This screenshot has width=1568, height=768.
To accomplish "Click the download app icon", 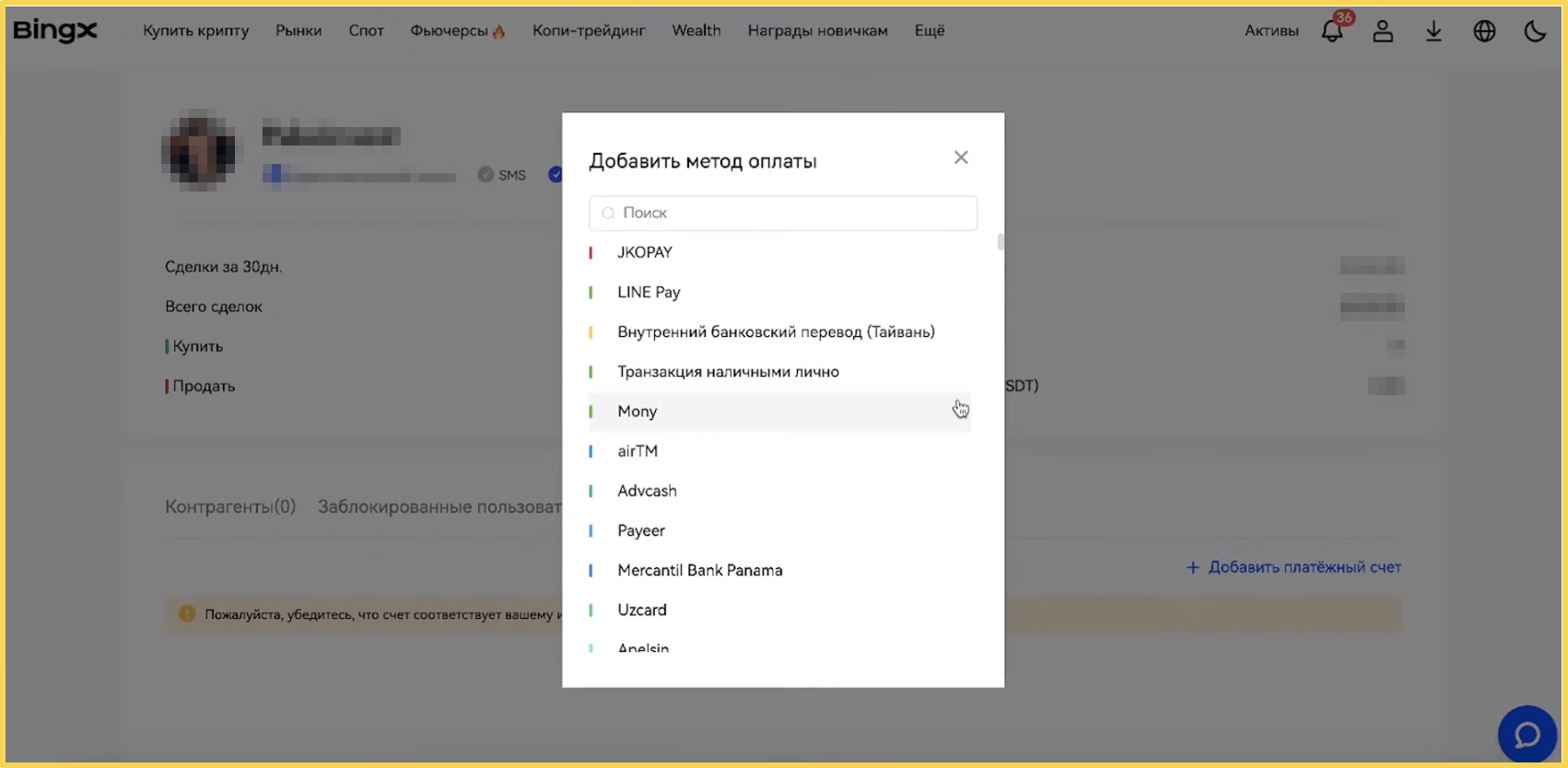I will (x=1433, y=31).
